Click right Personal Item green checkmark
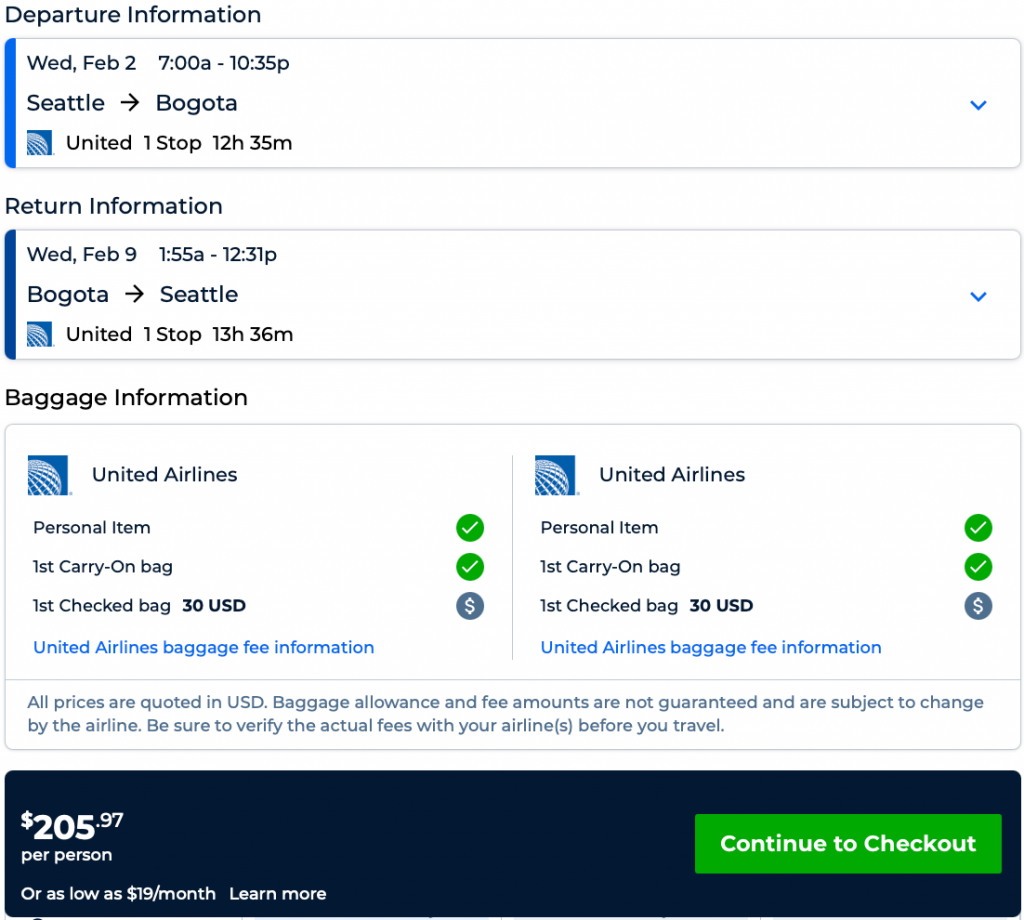 (x=977, y=527)
